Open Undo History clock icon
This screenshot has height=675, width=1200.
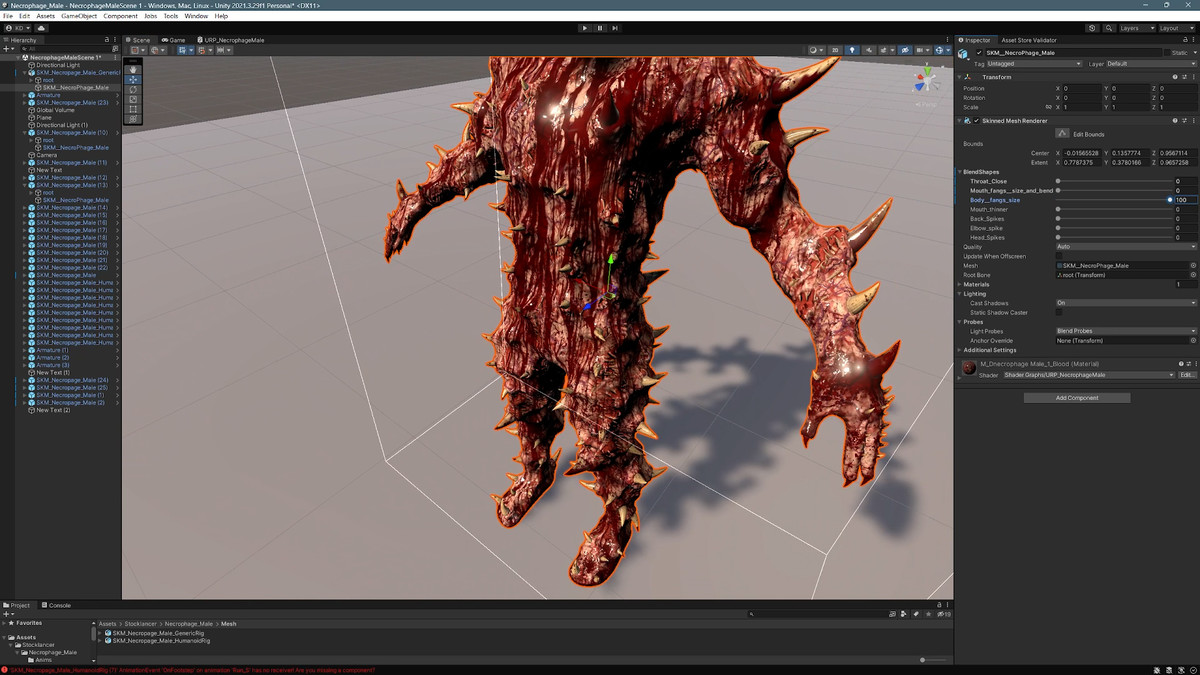1092,28
